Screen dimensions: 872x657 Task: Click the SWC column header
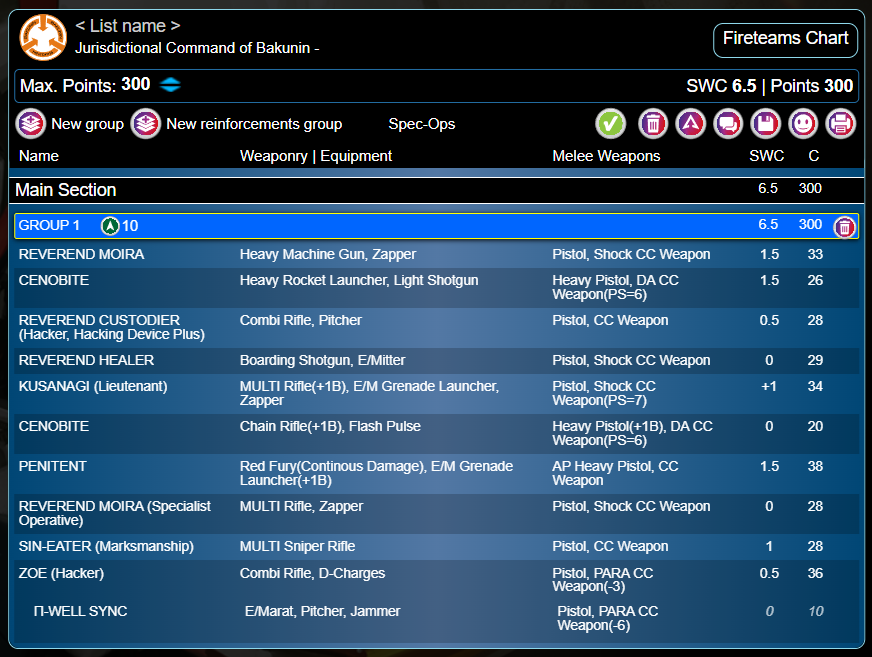click(766, 156)
